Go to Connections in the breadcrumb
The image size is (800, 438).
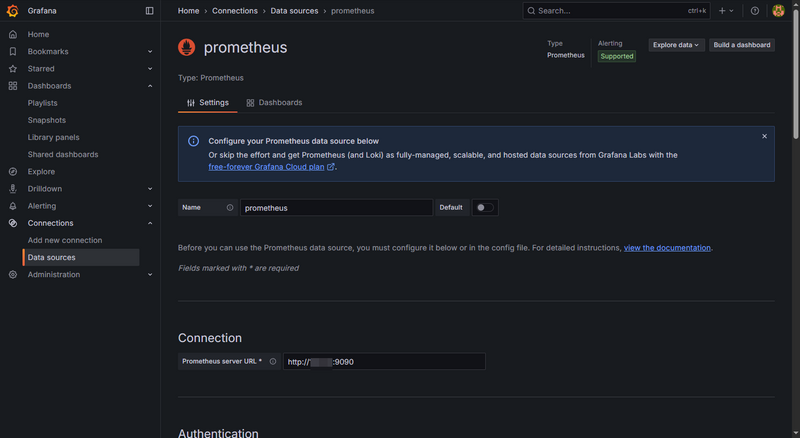coord(235,11)
